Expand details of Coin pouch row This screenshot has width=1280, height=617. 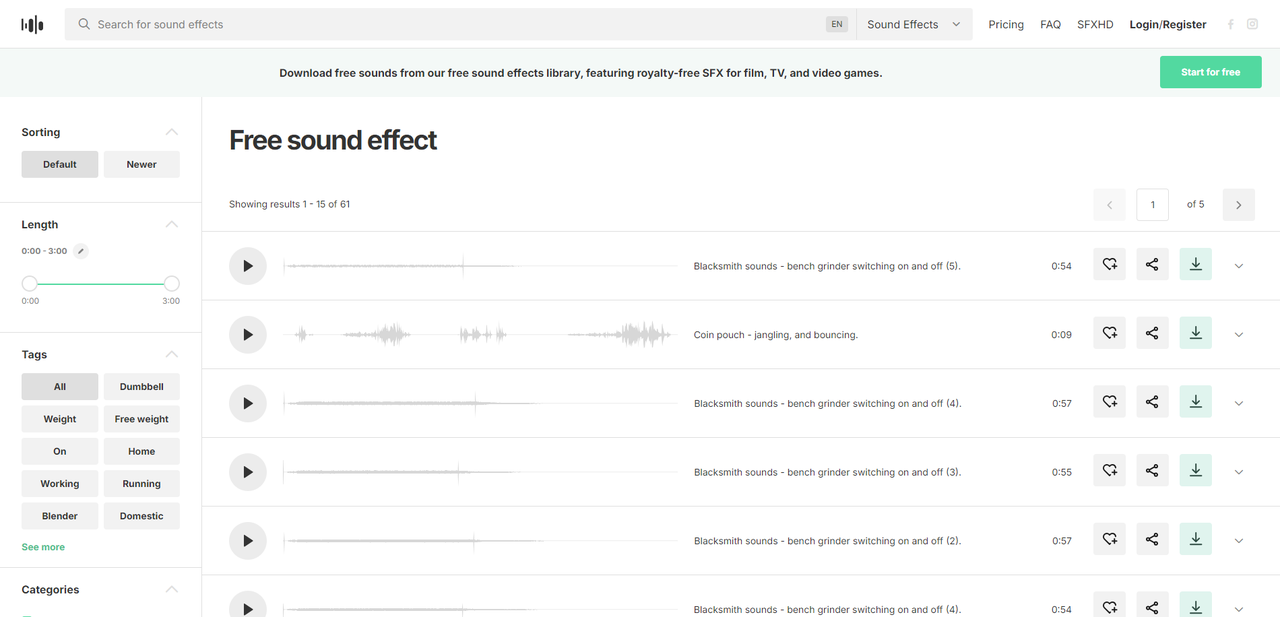tap(1239, 334)
